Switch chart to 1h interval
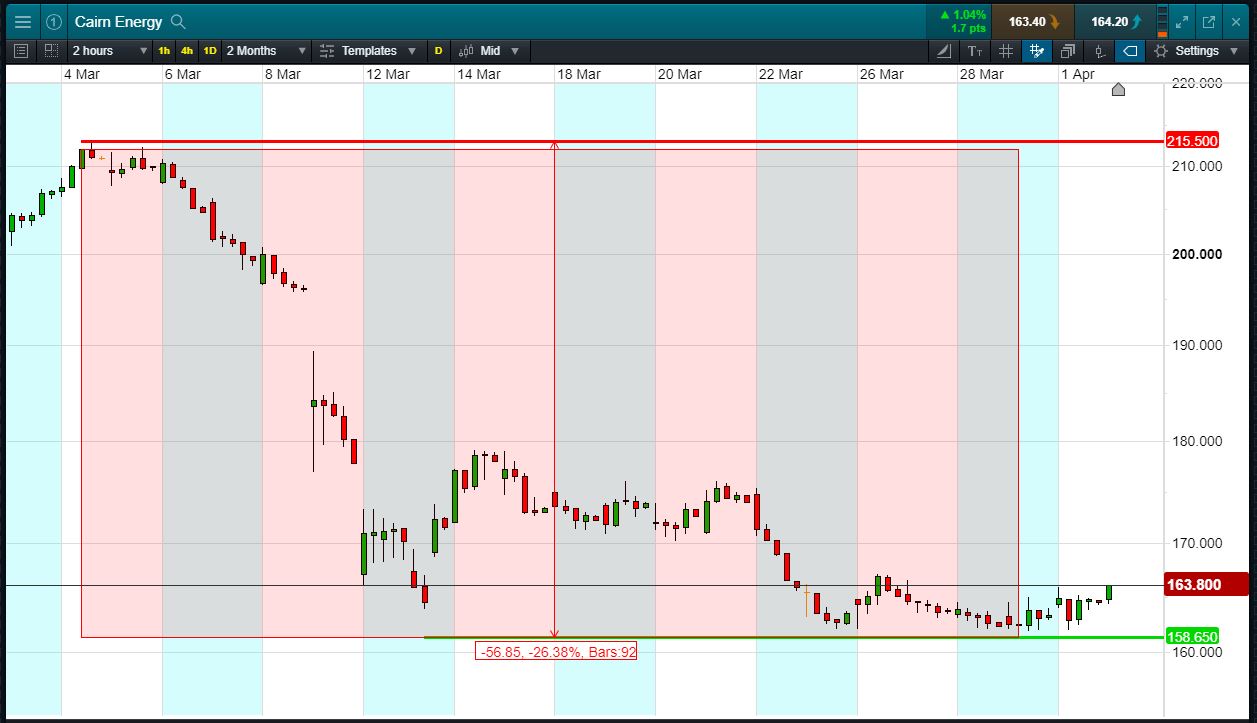1257x723 pixels. point(164,50)
